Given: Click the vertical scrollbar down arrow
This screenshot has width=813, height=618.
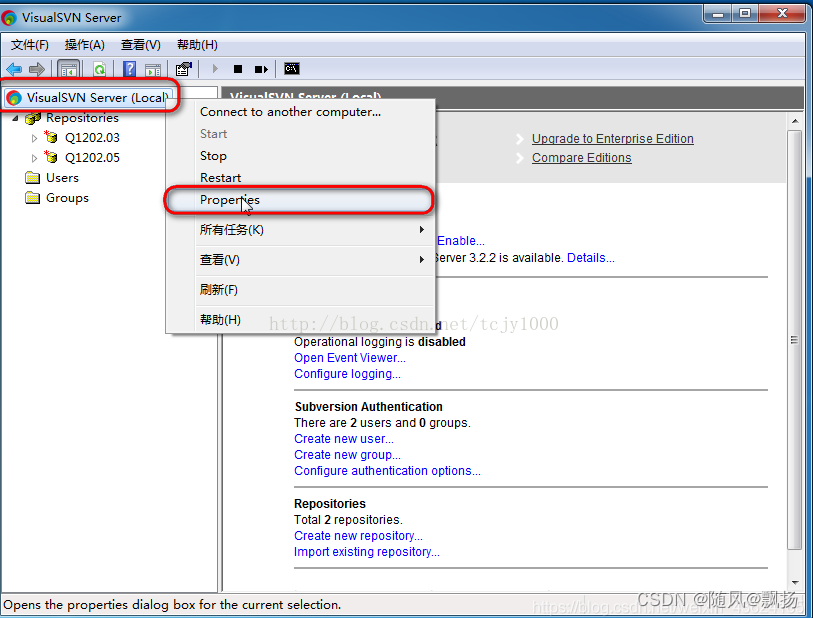Looking at the screenshot, I should (795, 584).
